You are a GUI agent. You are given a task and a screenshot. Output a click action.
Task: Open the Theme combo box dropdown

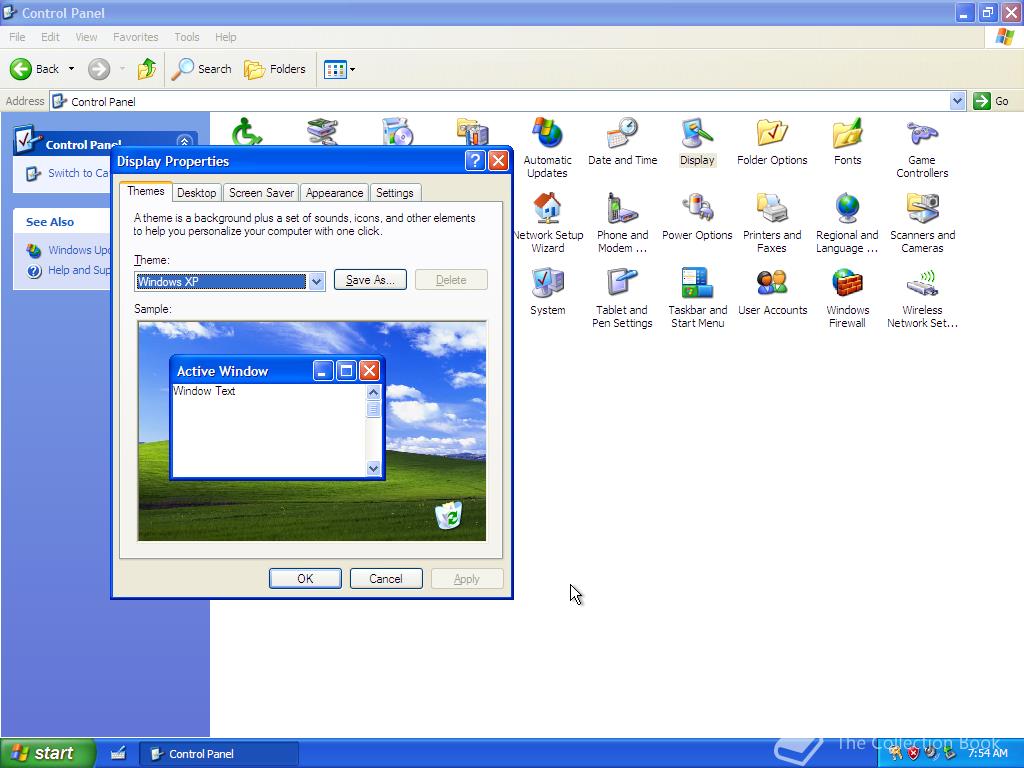tap(316, 281)
